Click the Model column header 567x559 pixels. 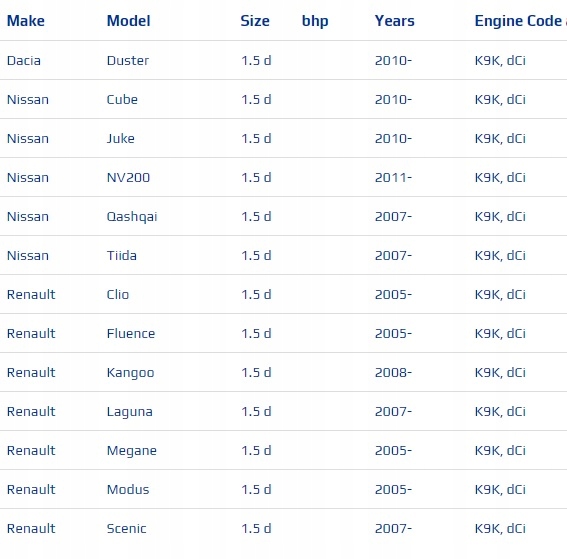tap(128, 21)
